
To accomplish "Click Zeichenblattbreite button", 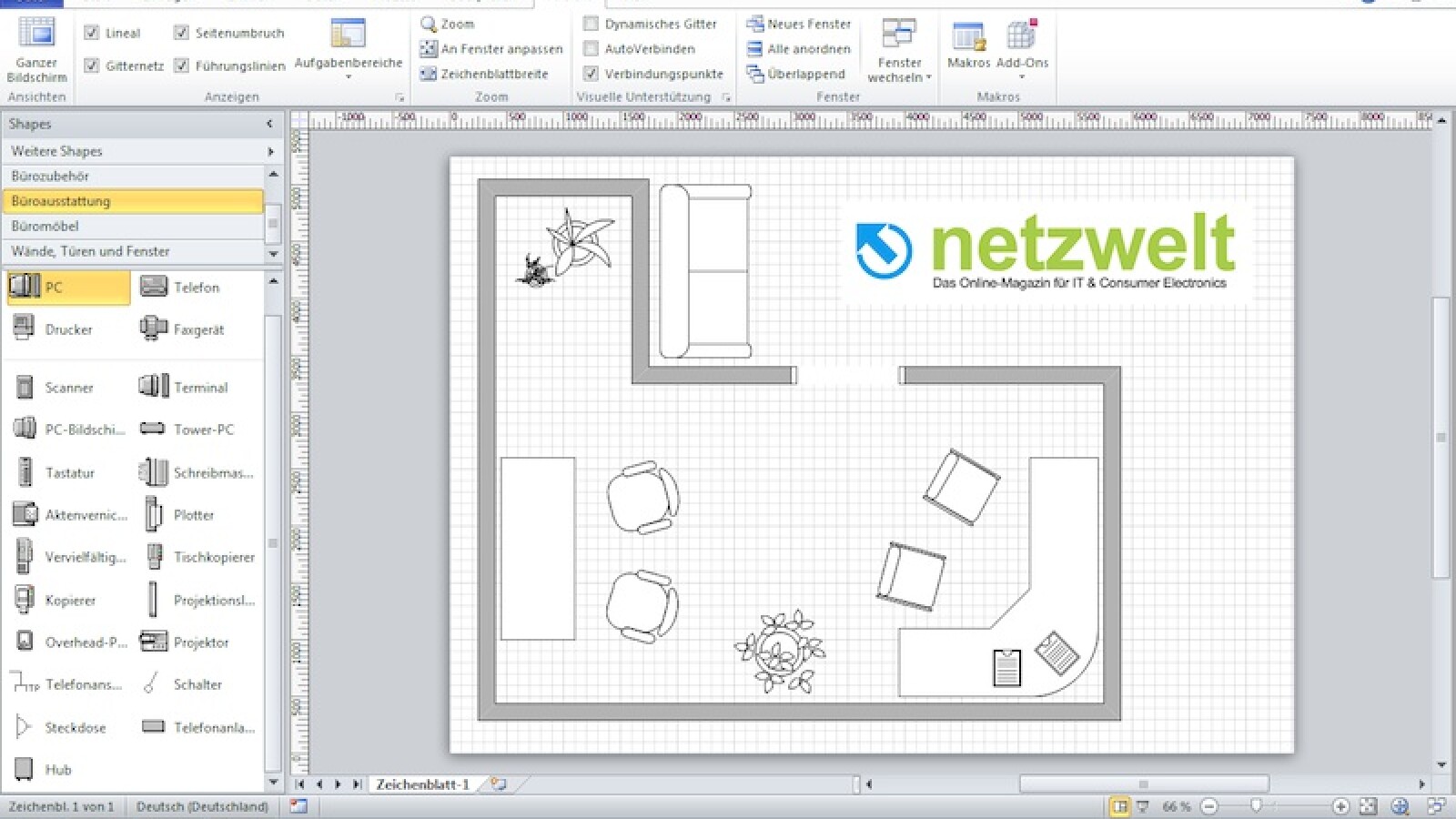I will pos(484,74).
